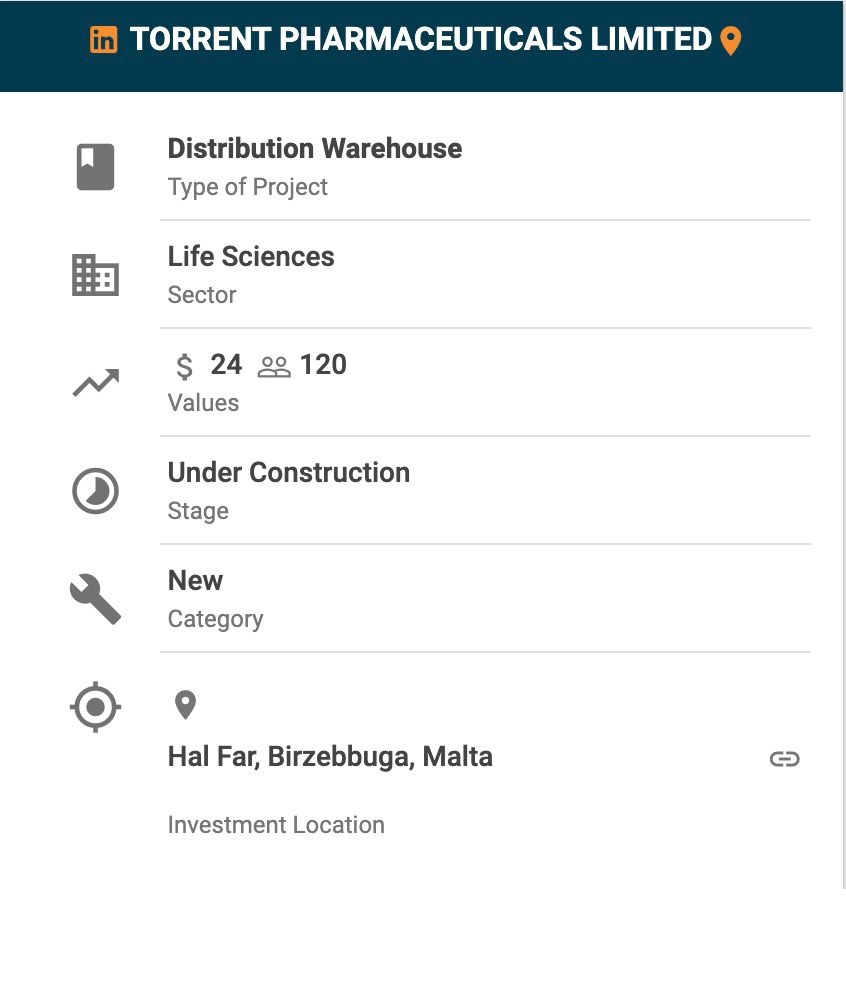Viewport: 846px width, 1008px height.
Task: Click the orange map pin in header
Action: [x=731, y=41]
